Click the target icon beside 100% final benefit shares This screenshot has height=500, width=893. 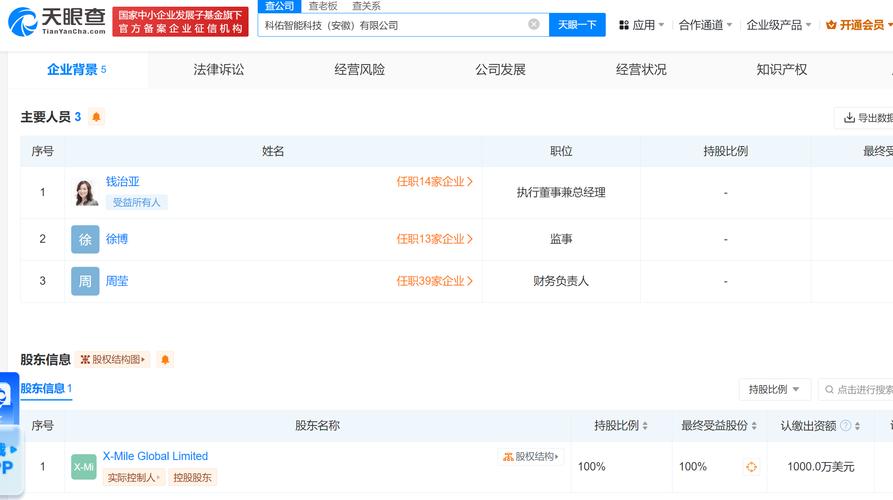751,467
